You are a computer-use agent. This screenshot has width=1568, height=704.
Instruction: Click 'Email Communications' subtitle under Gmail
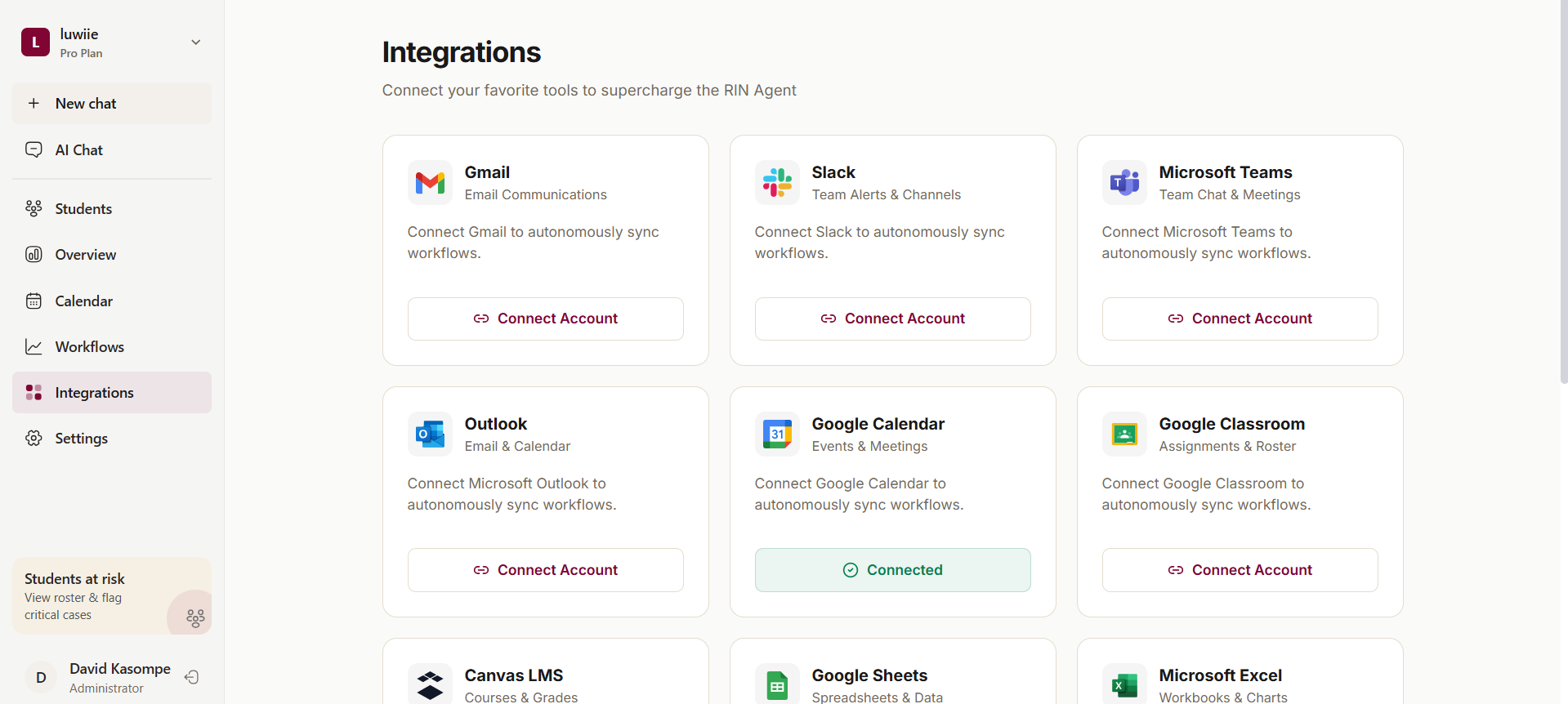click(x=536, y=194)
